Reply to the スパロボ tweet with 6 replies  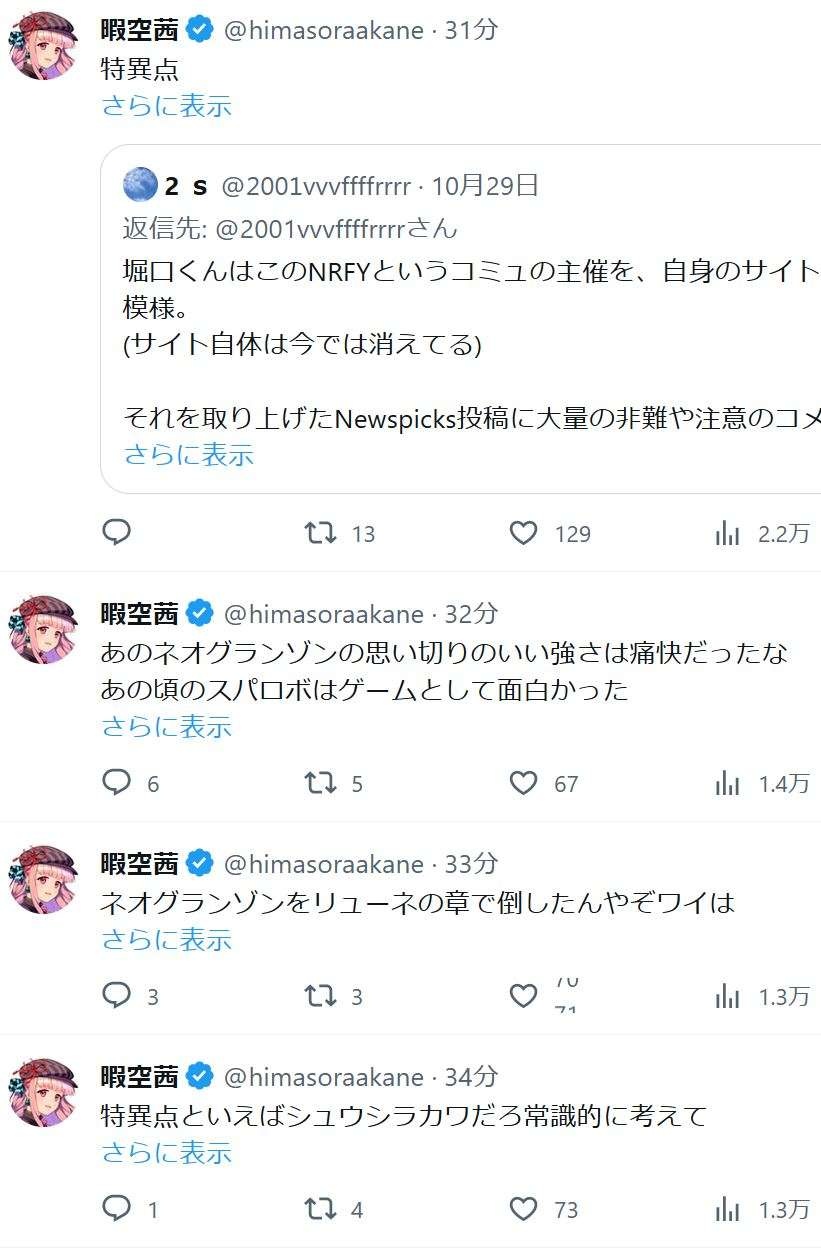pos(117,783)
